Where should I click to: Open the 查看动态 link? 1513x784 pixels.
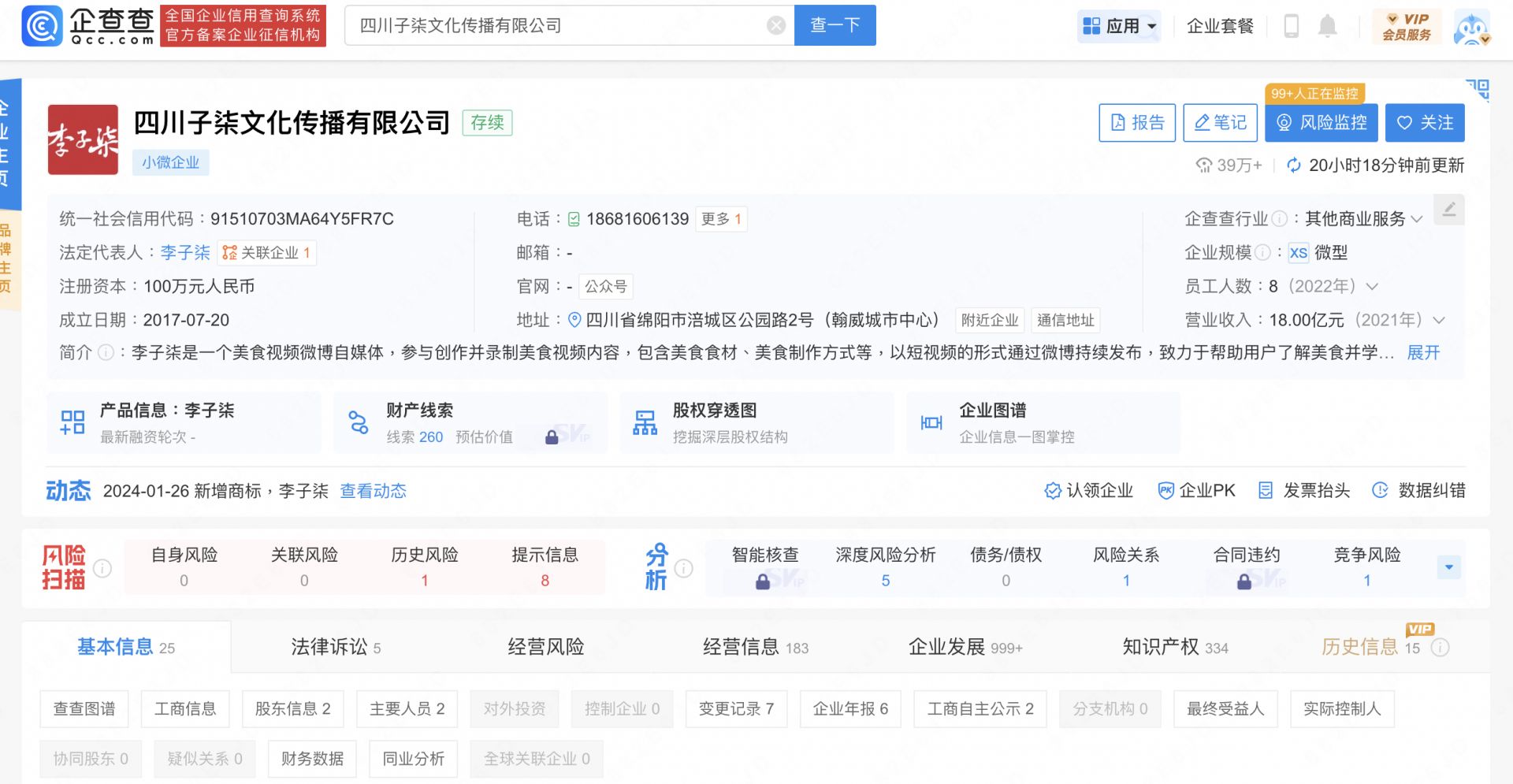(374, 491)
